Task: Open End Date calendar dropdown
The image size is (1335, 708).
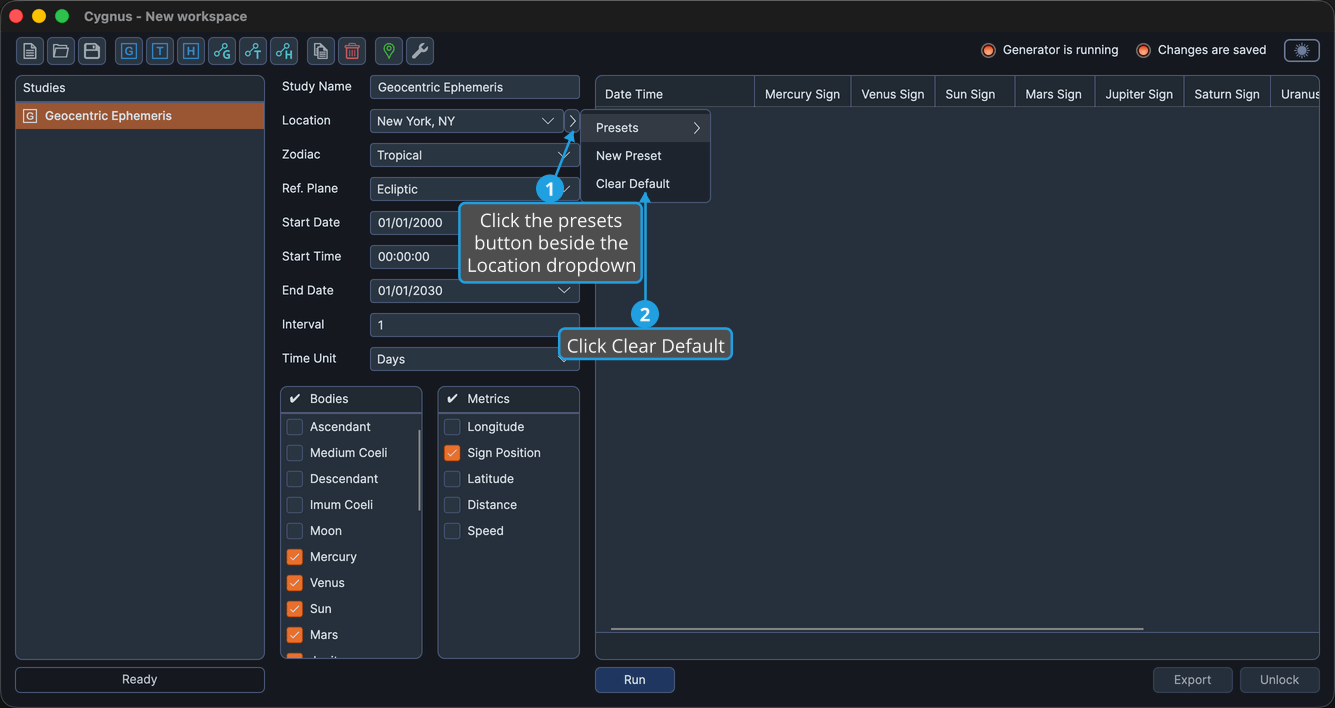Action: click(564, 291)
